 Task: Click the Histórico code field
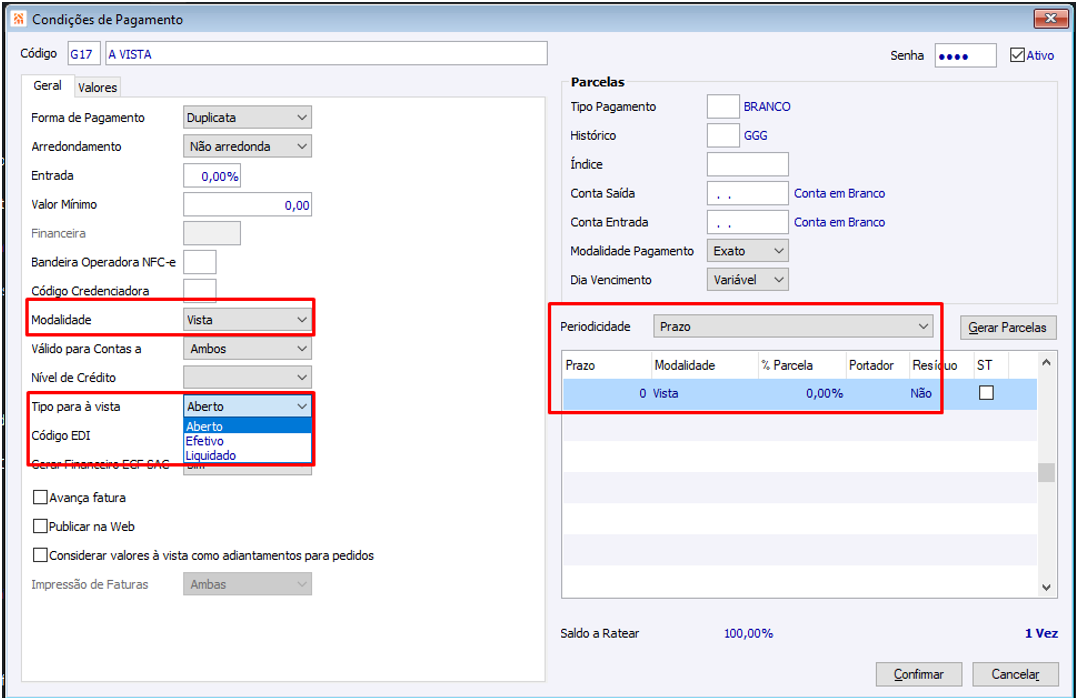[723, 135]
